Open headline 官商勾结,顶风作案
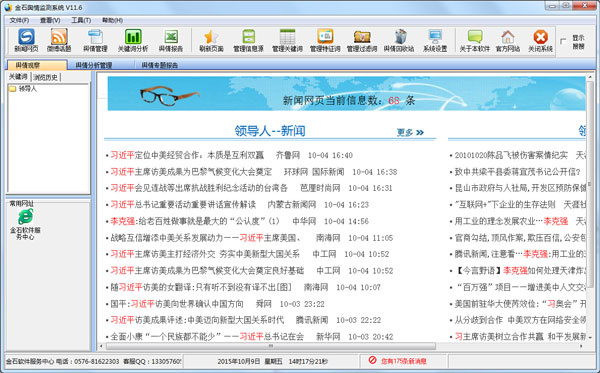The image size is (600, 373). [x=520, y=238]
